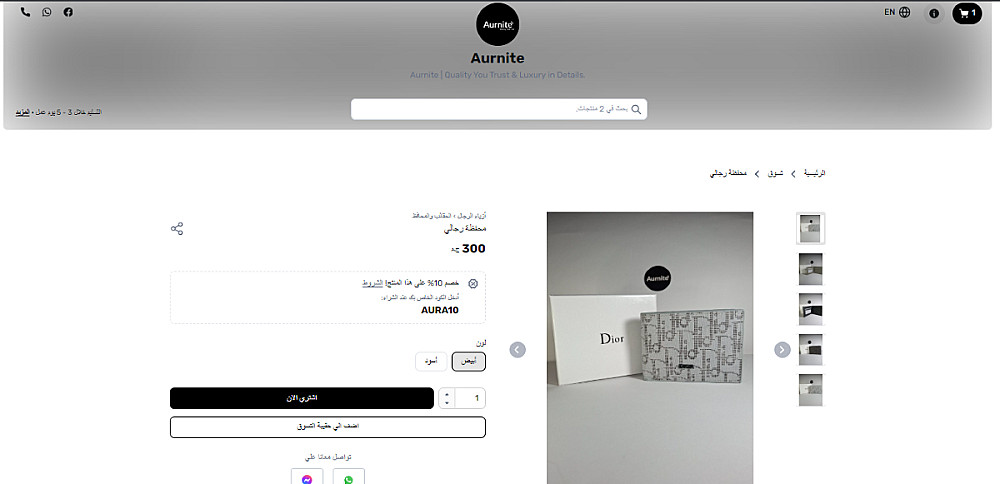
Task: Go to previous product image arrow
Action: 518,349
